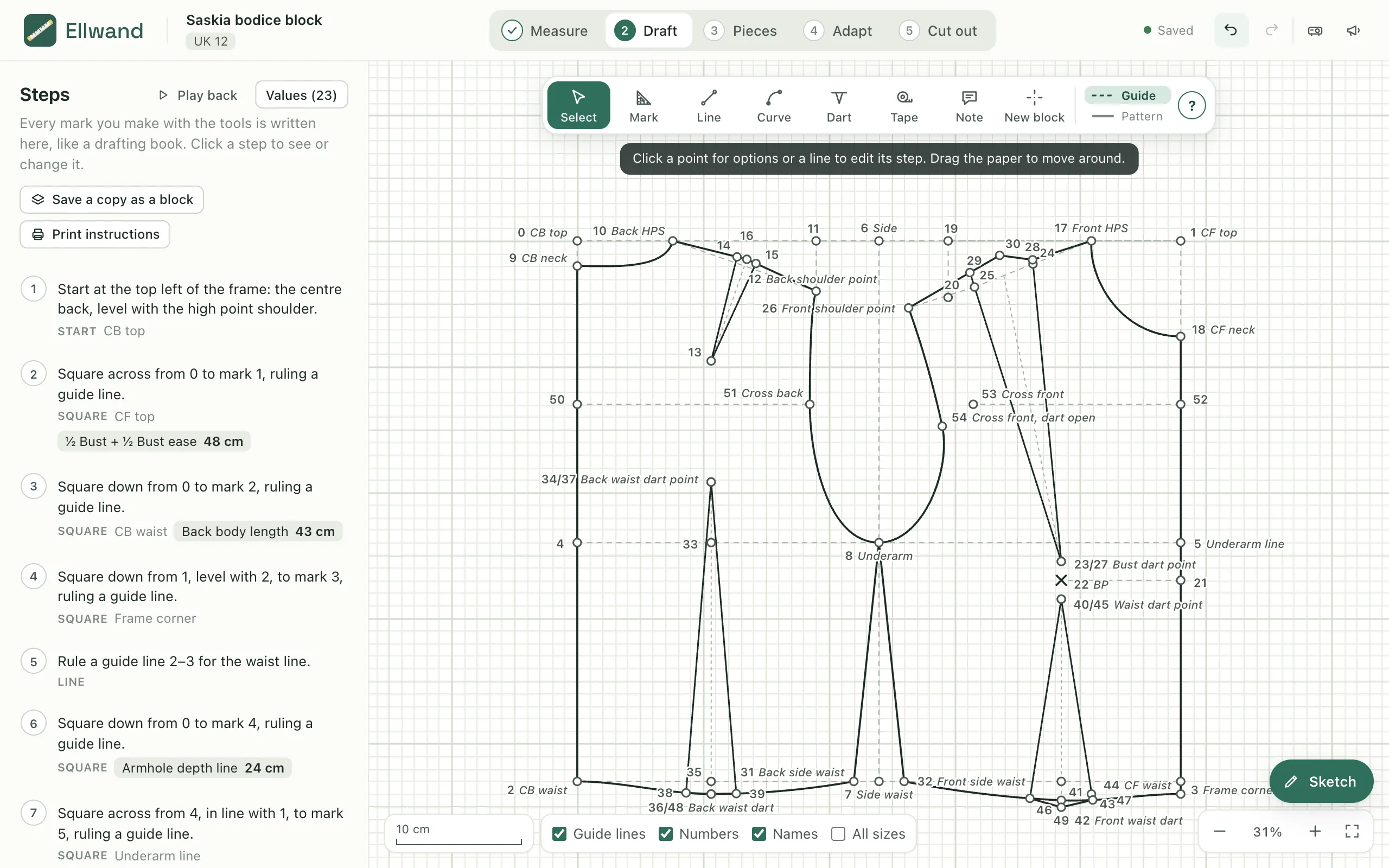Uncheck the Numbers checkbox

pyautogui.click(x=665, y=834)
